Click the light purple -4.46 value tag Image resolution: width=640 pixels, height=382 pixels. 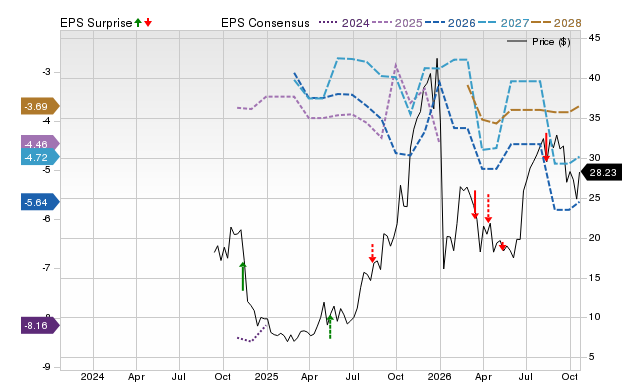tap(40, 144)
